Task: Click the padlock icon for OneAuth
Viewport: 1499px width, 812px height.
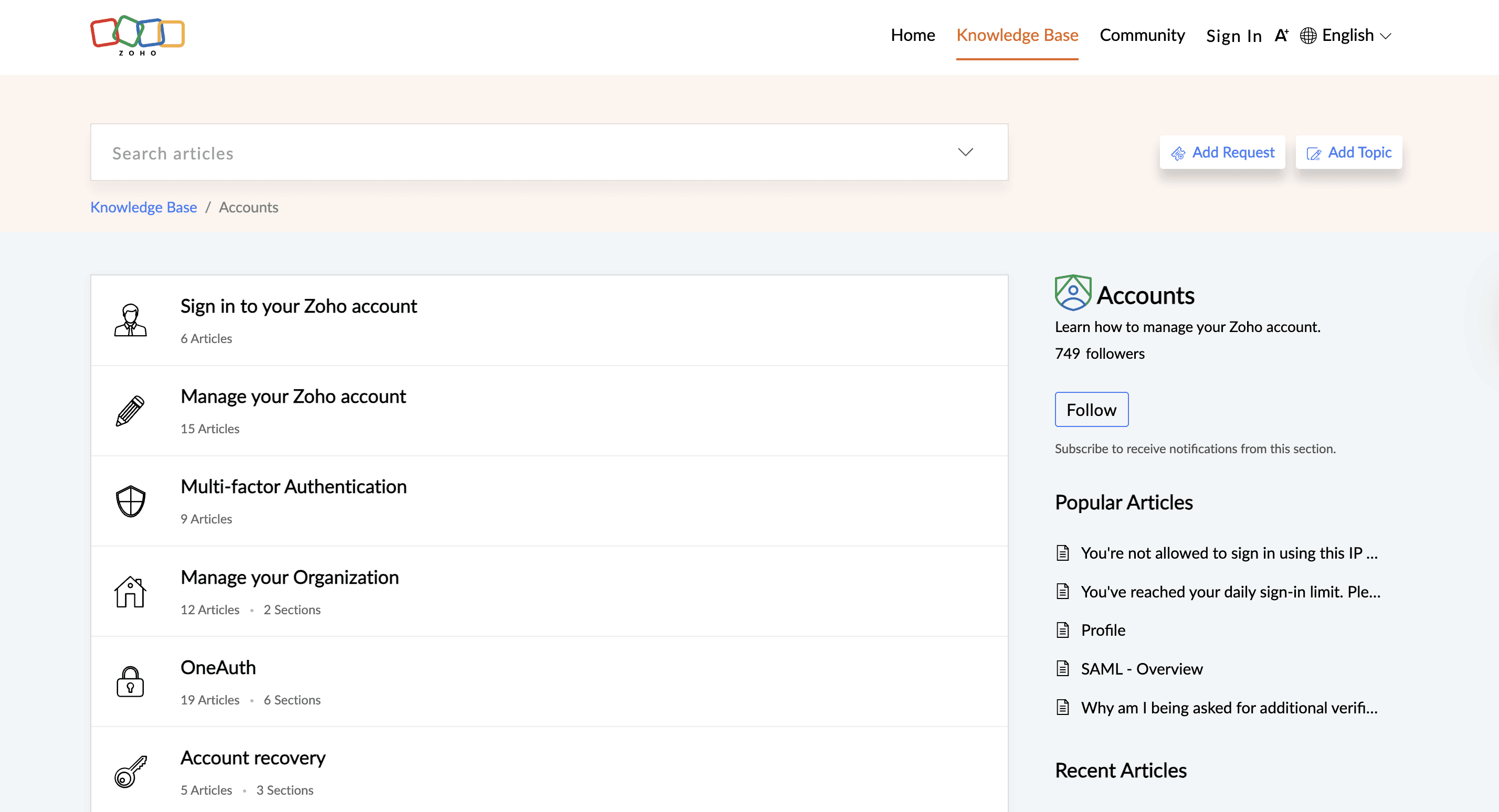Action: [130, 682]
